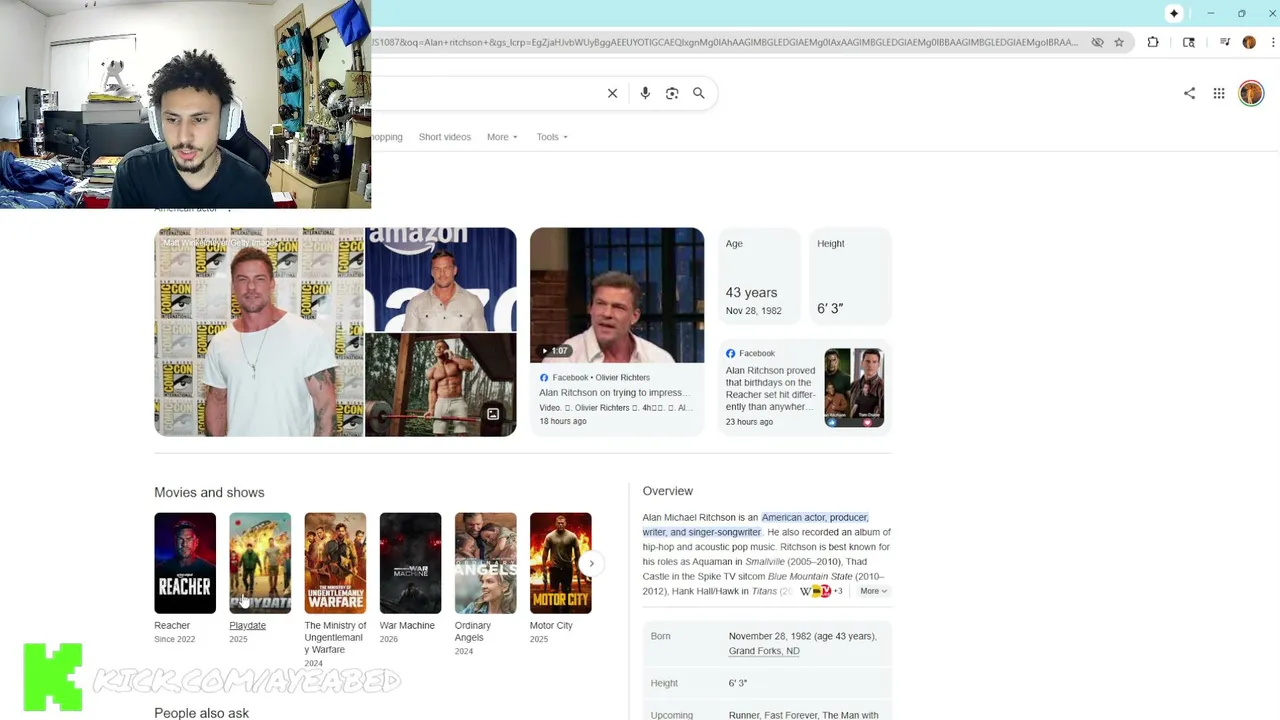Click the Wikipedia source icon in the Overview
The height and width of the screenshot is (720, 1280).
click(x=805, y=591)
